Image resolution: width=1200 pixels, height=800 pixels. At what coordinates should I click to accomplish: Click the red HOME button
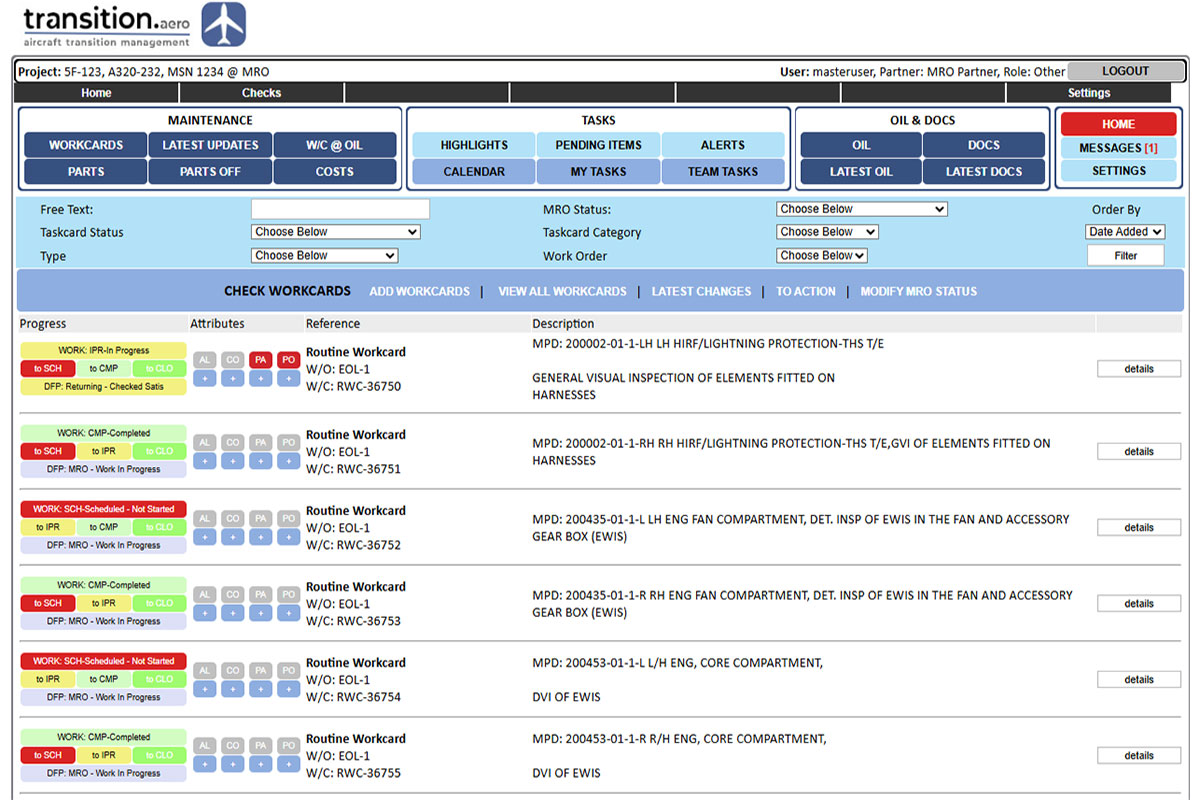coord(1119,124)
